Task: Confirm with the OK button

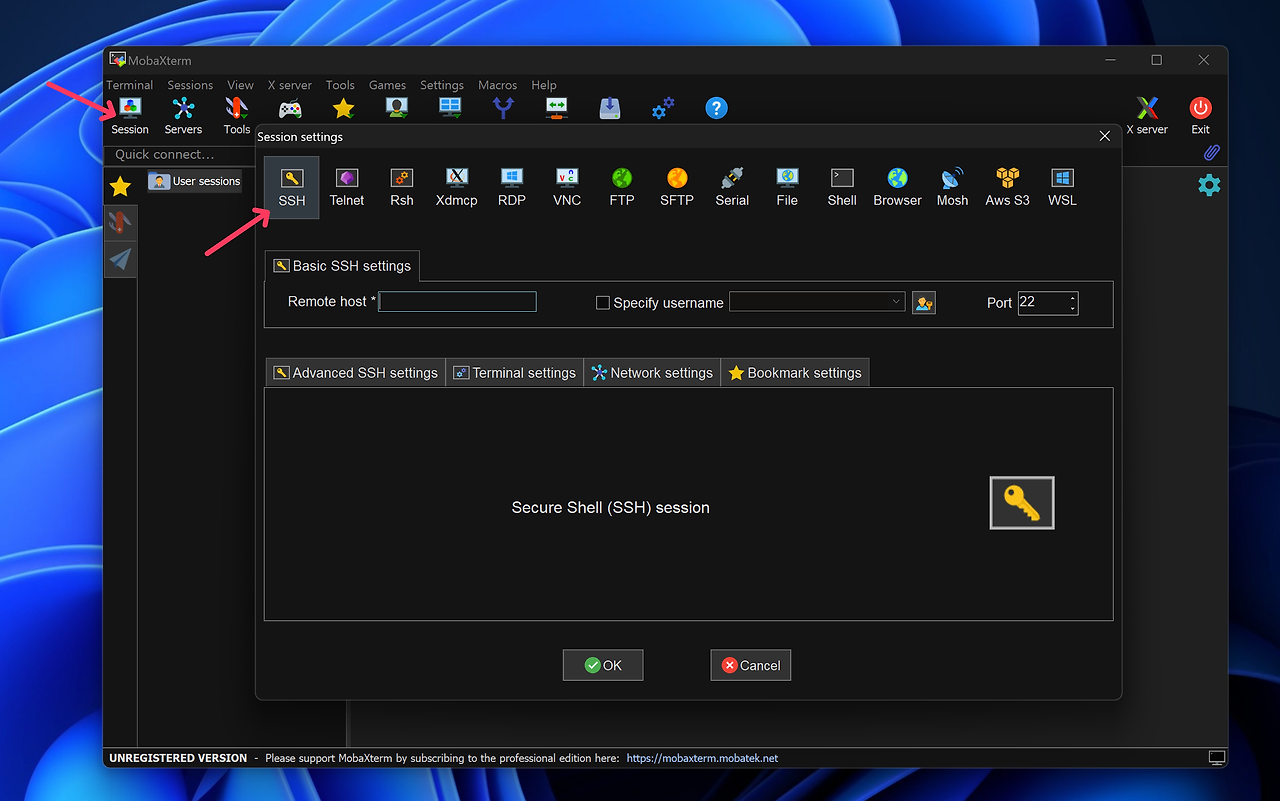Action: [603, 665]
